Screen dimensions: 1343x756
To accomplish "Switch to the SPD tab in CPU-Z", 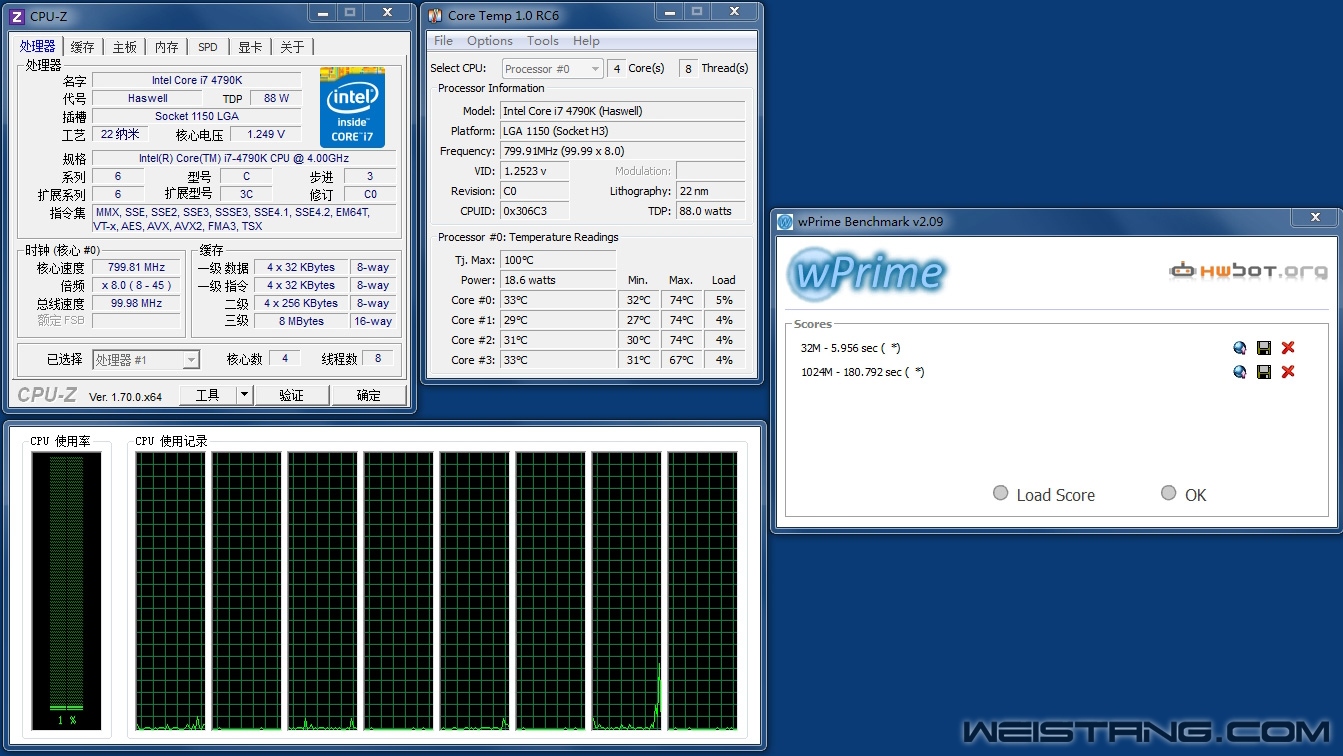I will tap(207, 47).
